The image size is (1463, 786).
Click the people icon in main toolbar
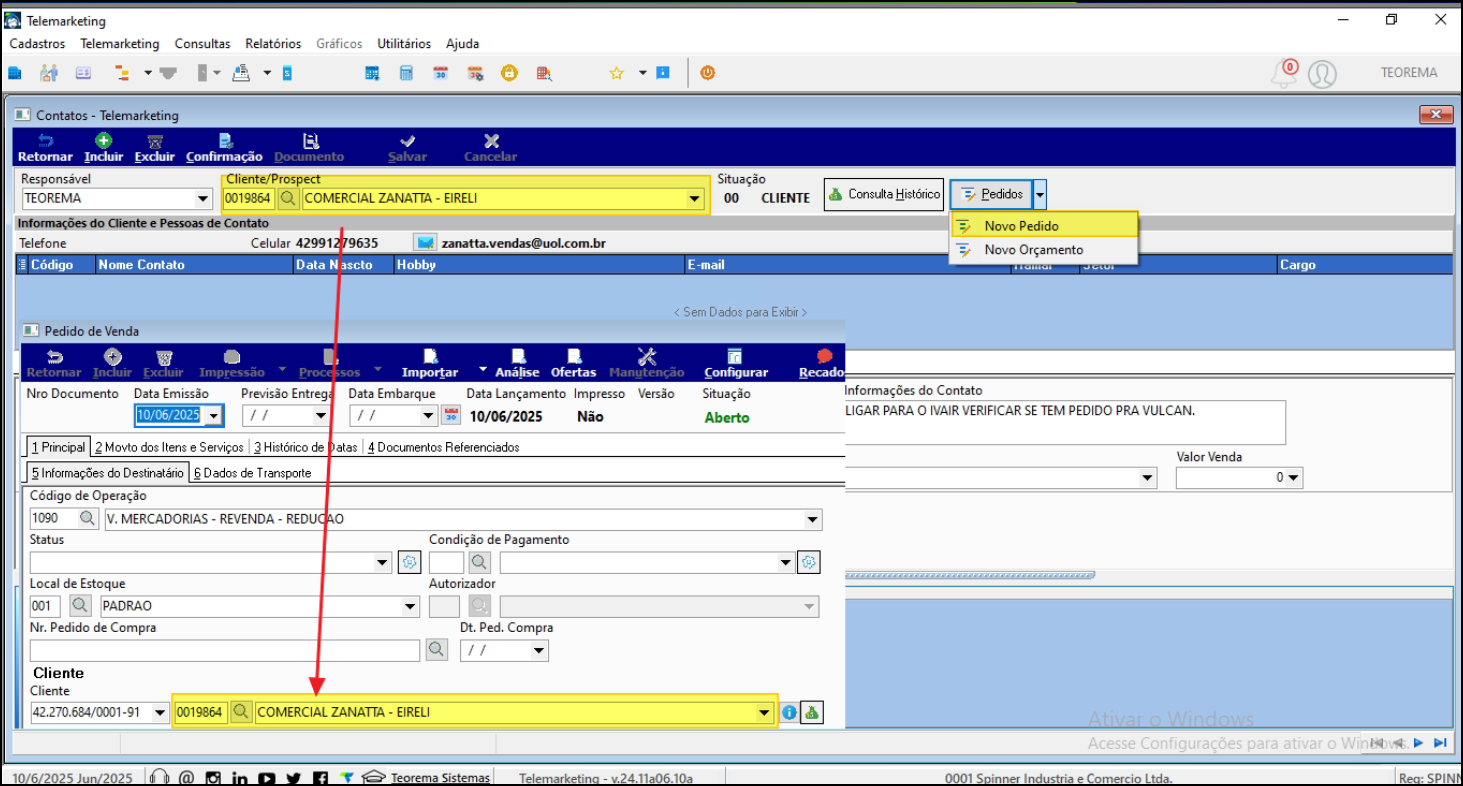tap(49, 73)
